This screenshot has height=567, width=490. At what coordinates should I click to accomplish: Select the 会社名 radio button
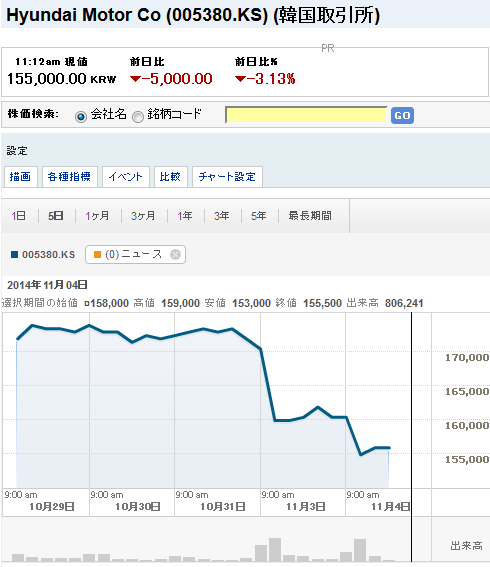[x=81, y=116]
